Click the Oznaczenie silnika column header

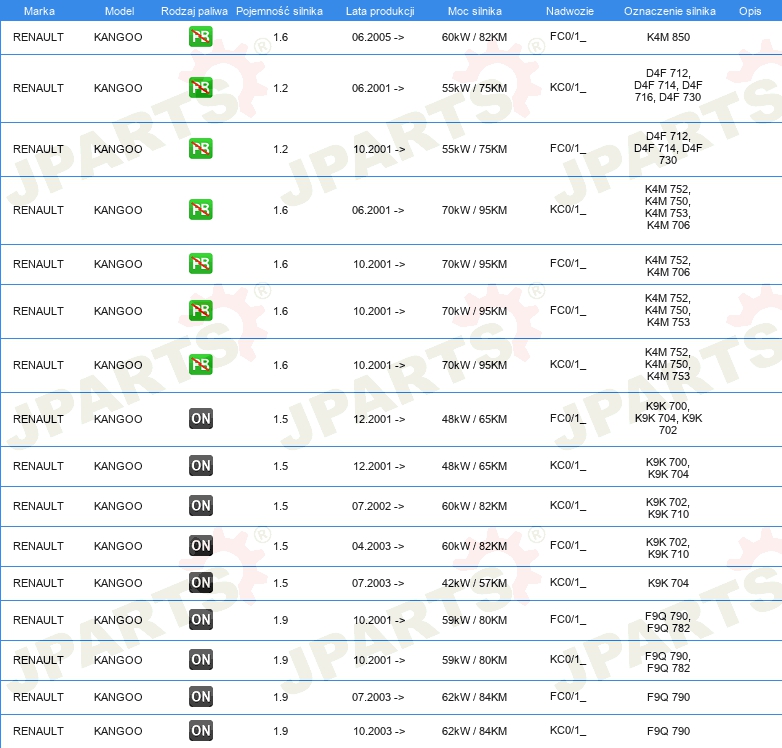[669, 11]
